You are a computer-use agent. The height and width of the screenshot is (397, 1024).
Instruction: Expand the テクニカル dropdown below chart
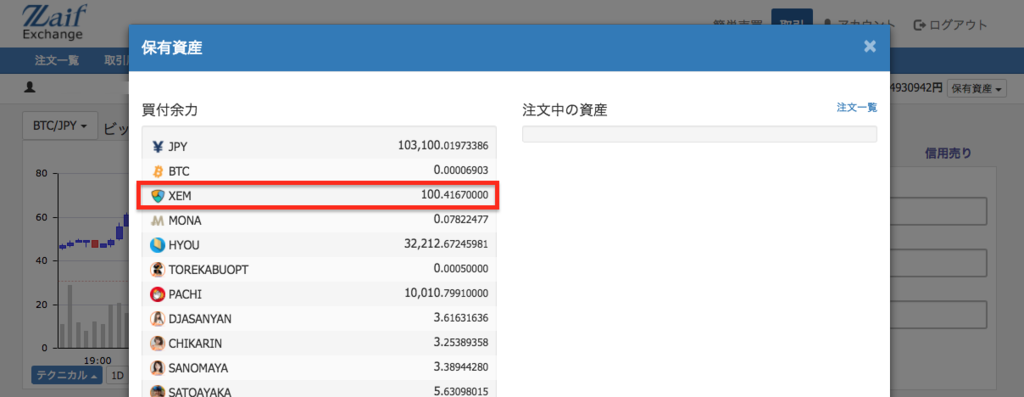67,375
